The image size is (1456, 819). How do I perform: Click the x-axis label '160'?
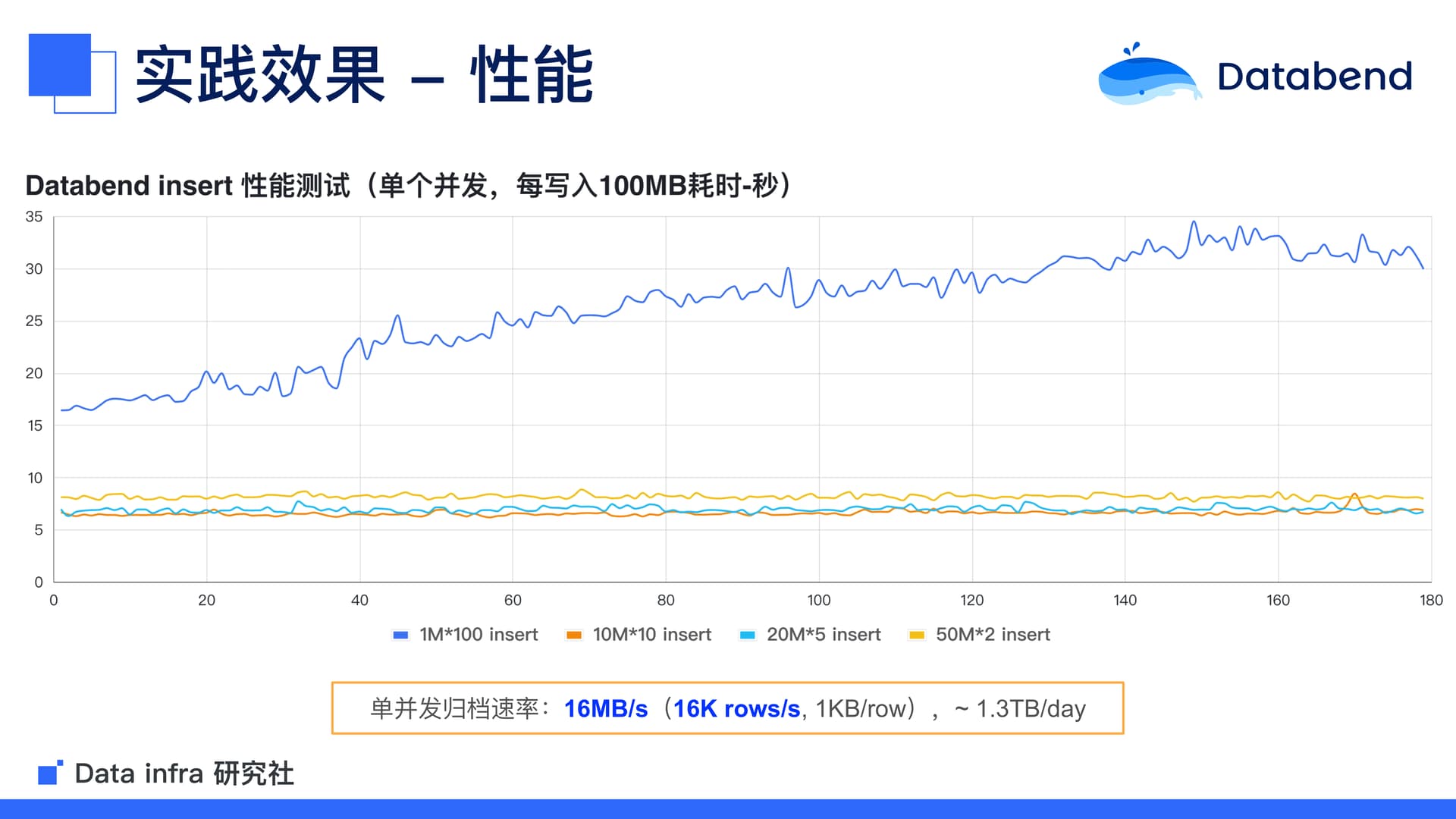(x=1279, y=601)
